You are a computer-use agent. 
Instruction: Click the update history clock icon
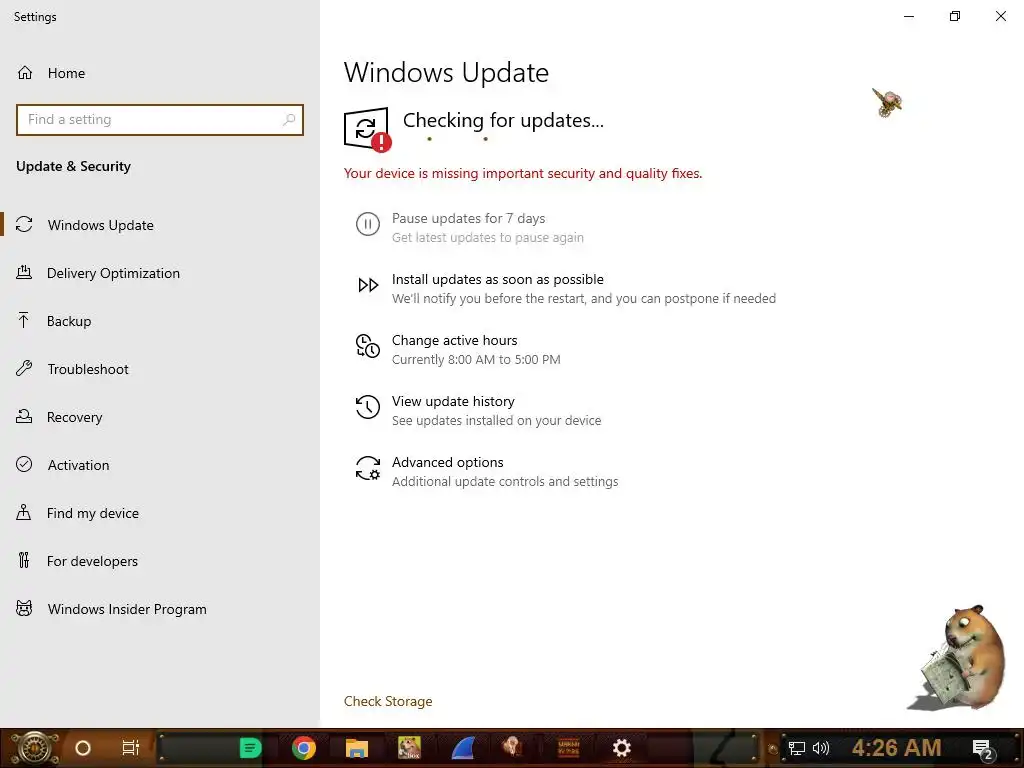tap(368, 407)
